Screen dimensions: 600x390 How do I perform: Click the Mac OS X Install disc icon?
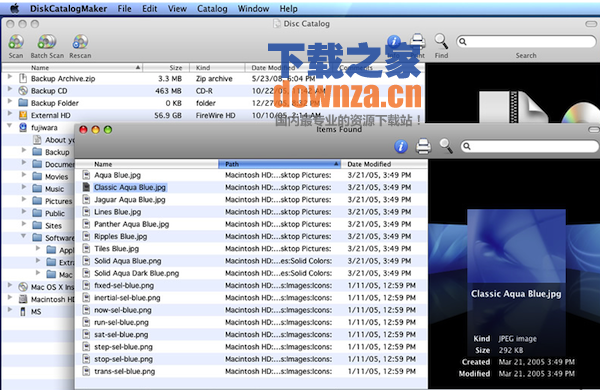click(23, 287)
